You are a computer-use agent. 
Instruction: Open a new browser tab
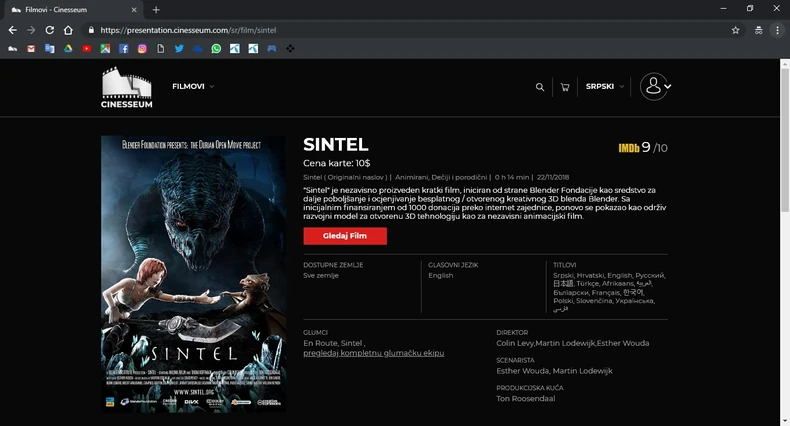[156, 9]
